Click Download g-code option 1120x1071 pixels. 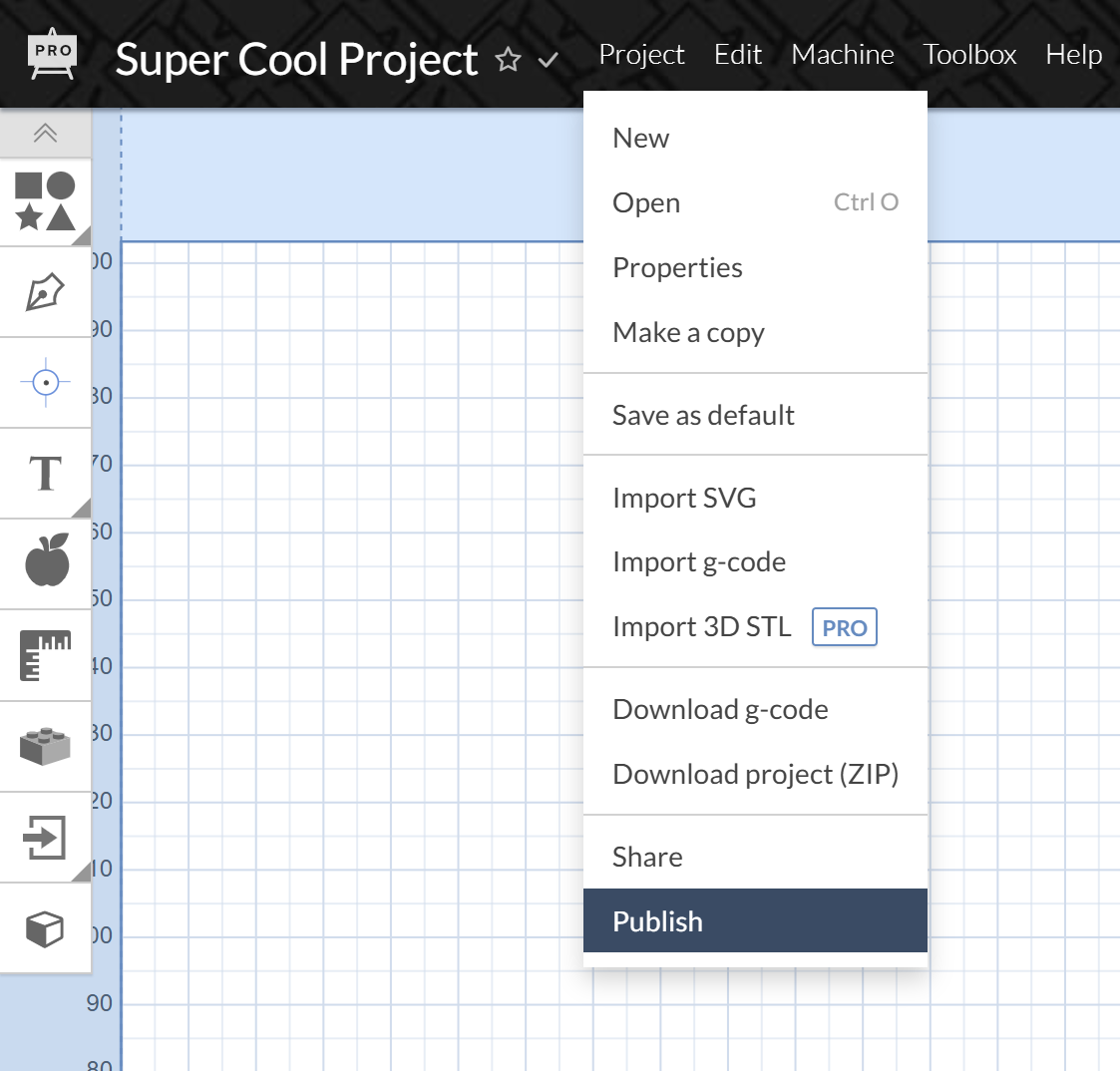pos(720,709)
